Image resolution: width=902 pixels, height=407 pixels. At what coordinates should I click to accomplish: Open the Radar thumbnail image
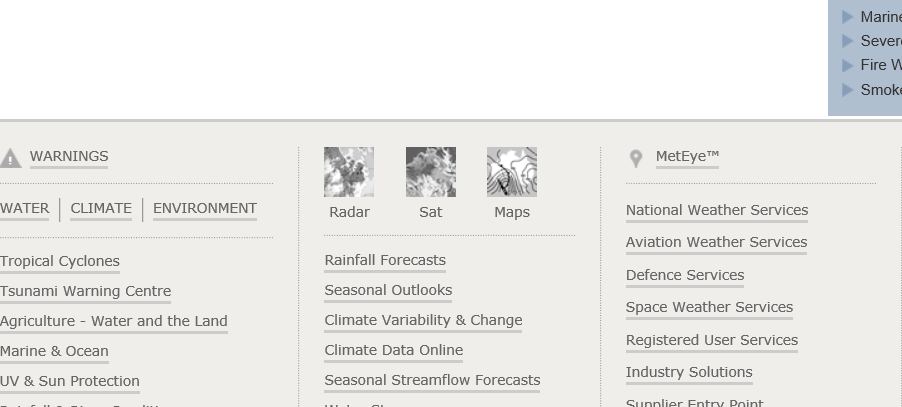[x=349, y=172]
